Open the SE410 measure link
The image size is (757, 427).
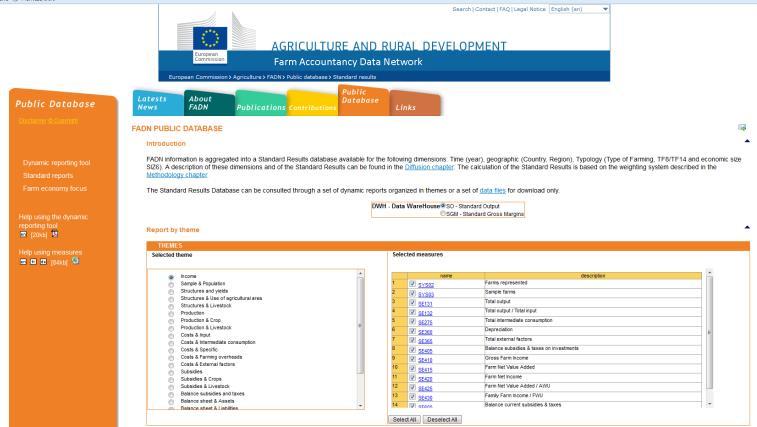[x=425, y=360]
